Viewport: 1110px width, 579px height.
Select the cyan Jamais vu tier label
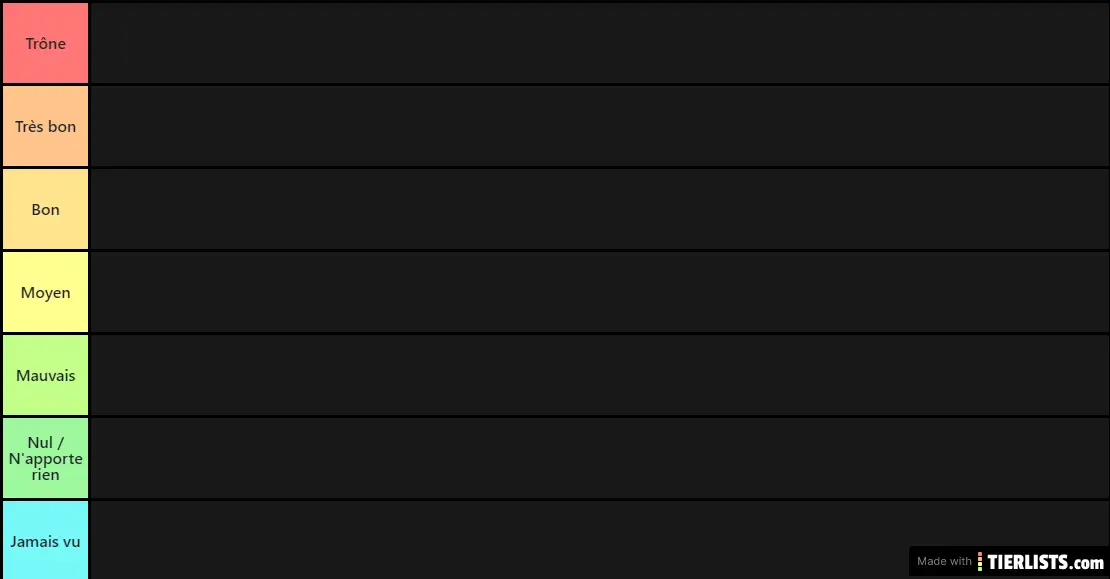46,541
